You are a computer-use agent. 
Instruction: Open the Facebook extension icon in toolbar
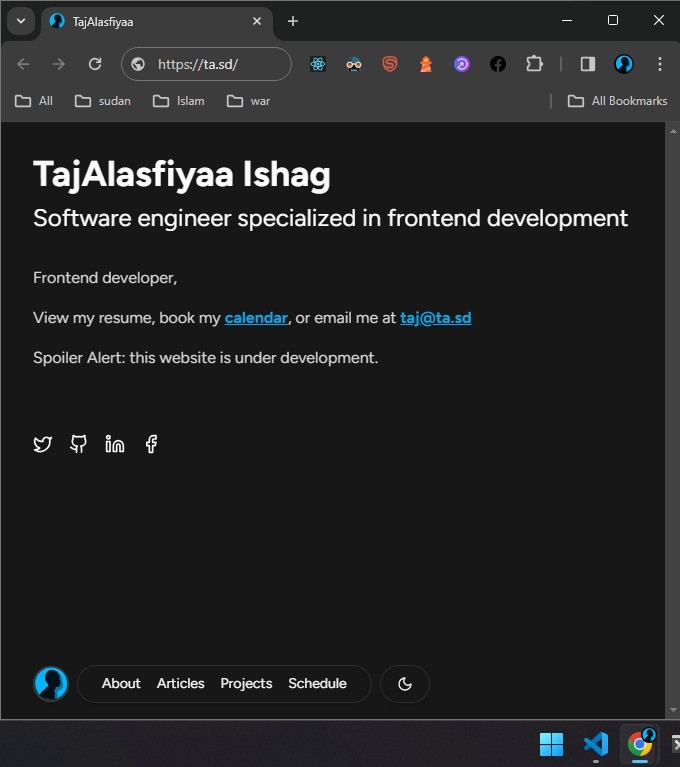(498, 64)
